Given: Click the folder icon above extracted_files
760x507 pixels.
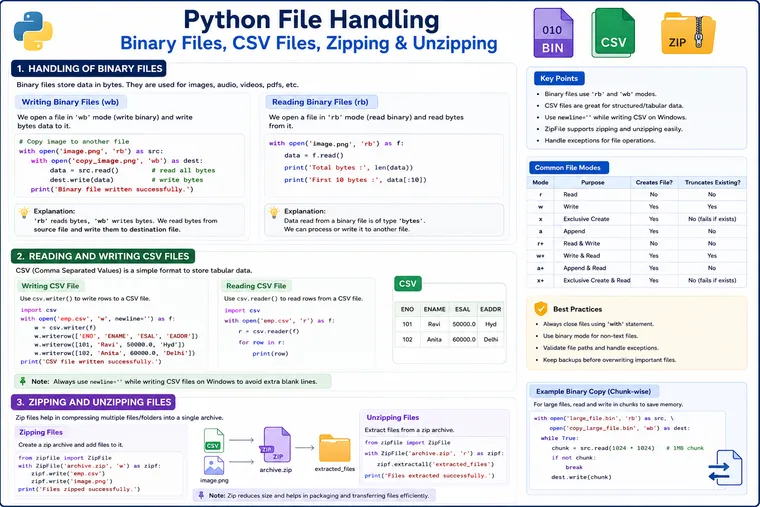Looking at the screenshot, I should point(334,448).
